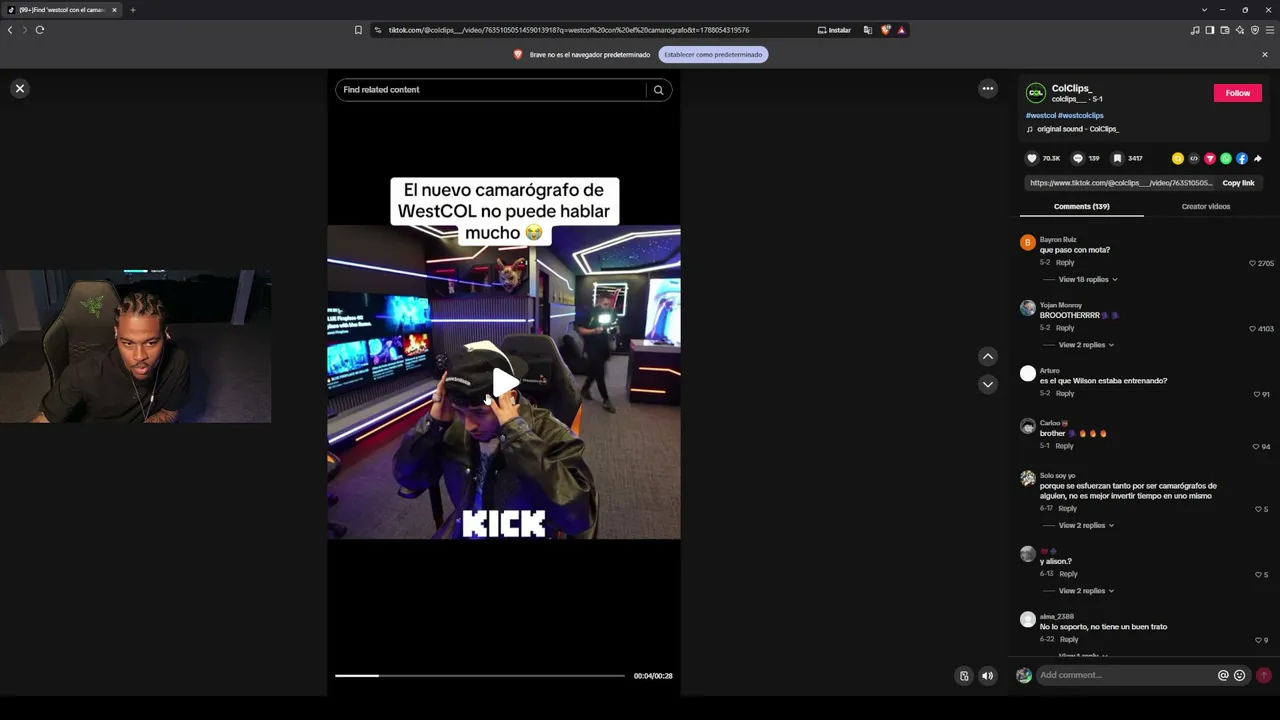Open original sound - ColClips_ link
This screenshot has height=720, width=1280.
1077,129
